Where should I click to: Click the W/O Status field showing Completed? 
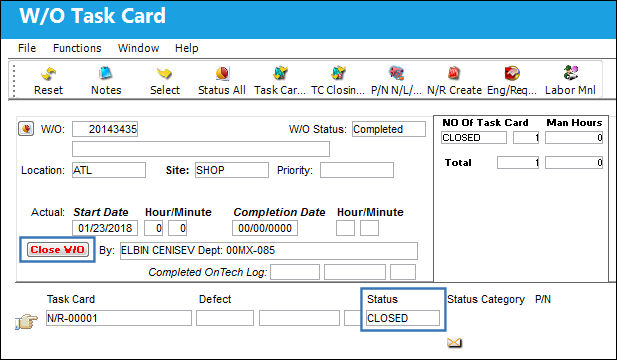tap(389, 129)
